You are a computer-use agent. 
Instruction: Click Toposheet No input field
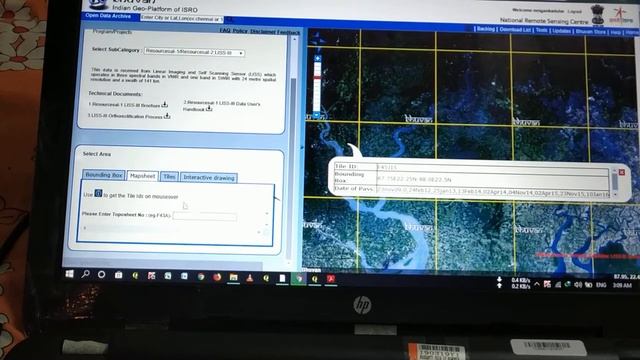pyautogui.click(x=204, y=216)
